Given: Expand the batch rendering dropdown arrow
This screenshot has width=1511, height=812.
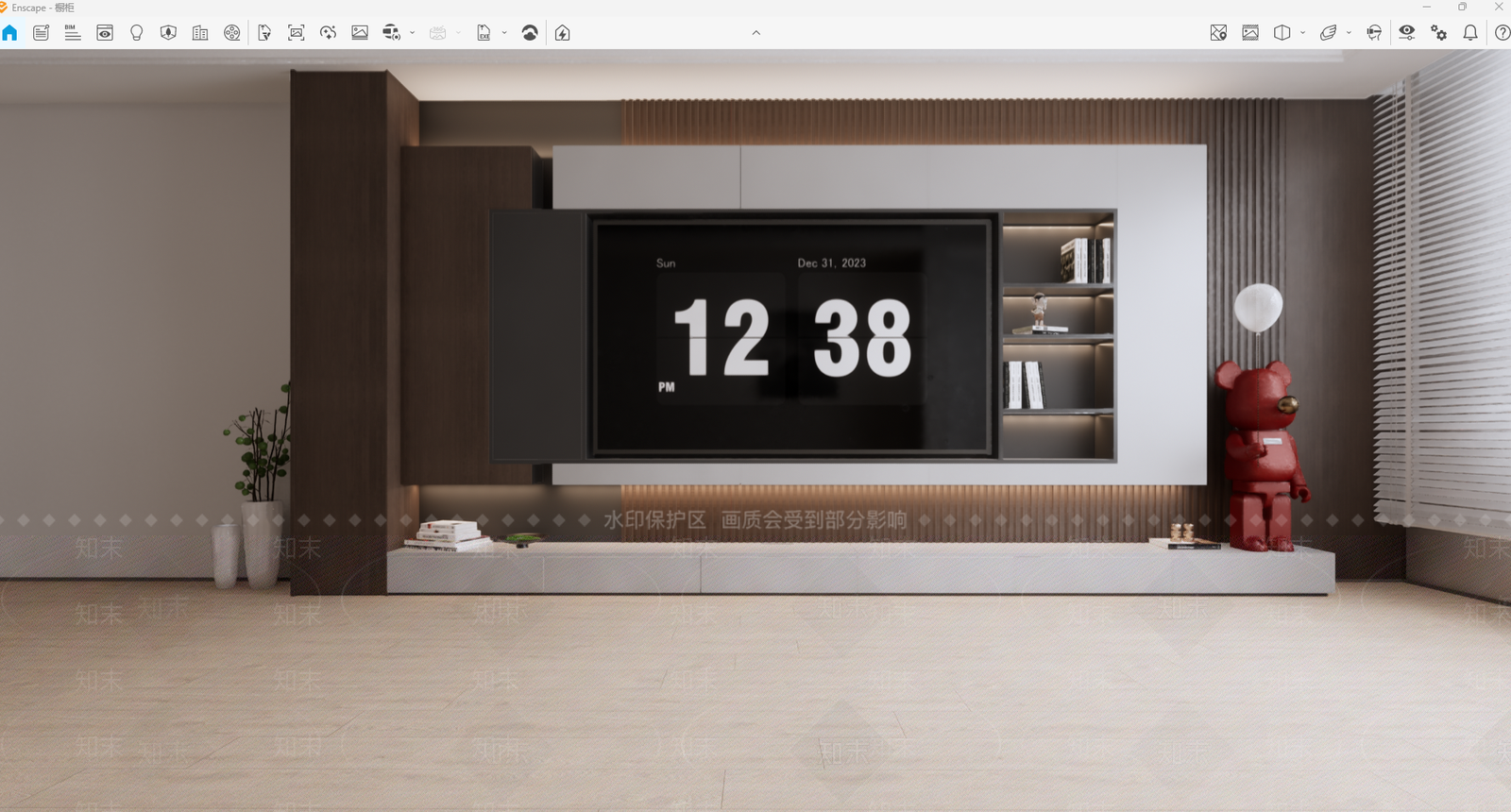Looking at the screenshot, I should (413, 33).
